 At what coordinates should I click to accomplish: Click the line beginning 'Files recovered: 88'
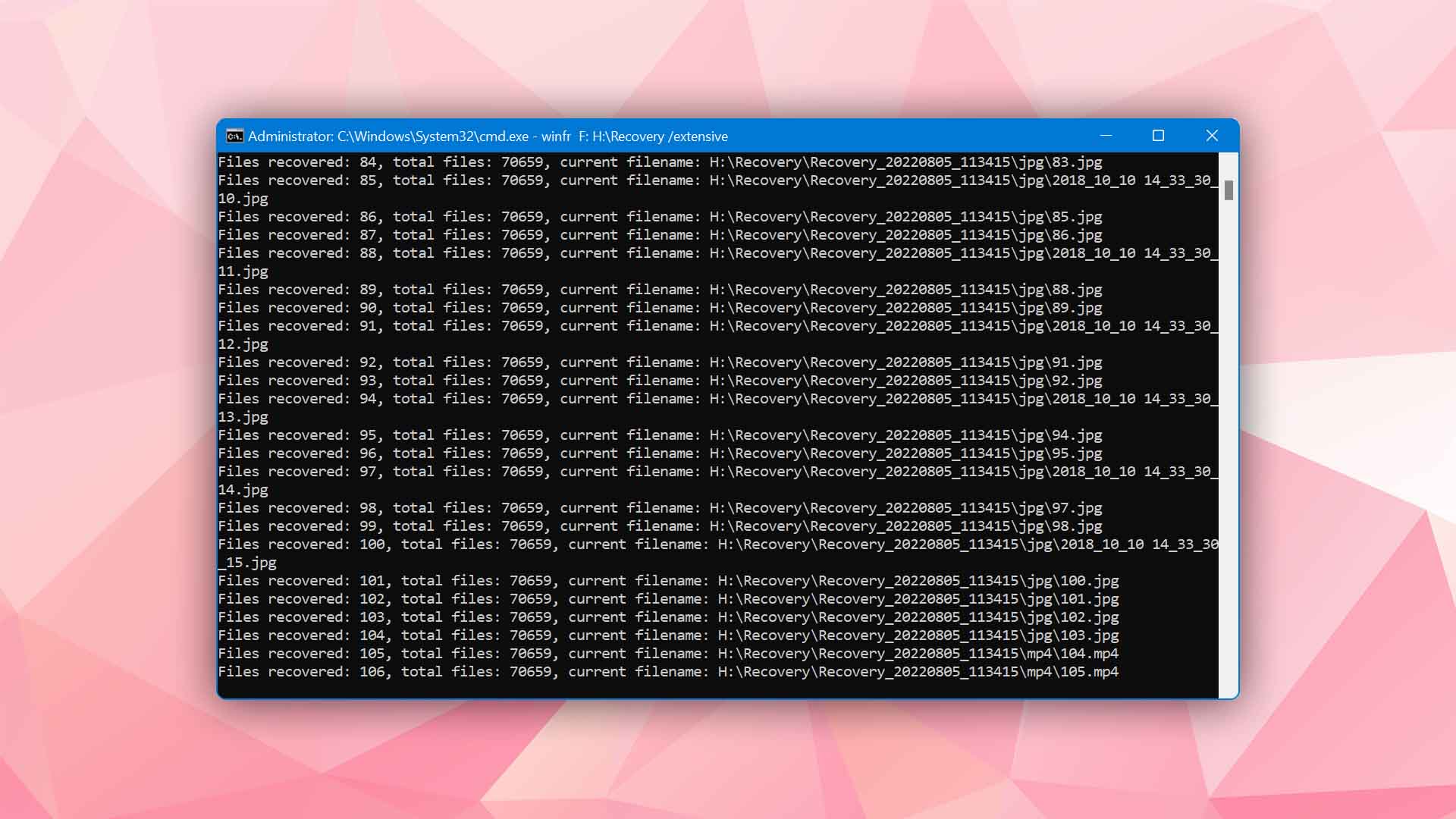click(717, 253)
